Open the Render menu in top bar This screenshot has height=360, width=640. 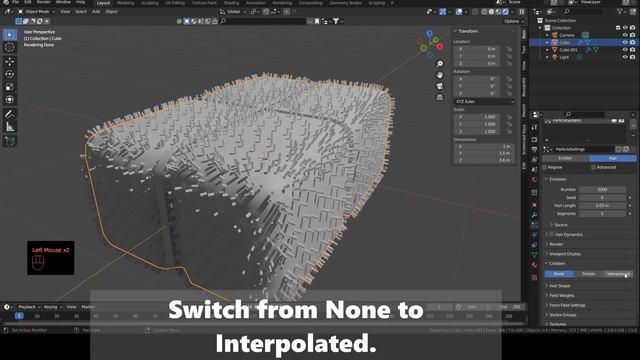click(44, 2)
